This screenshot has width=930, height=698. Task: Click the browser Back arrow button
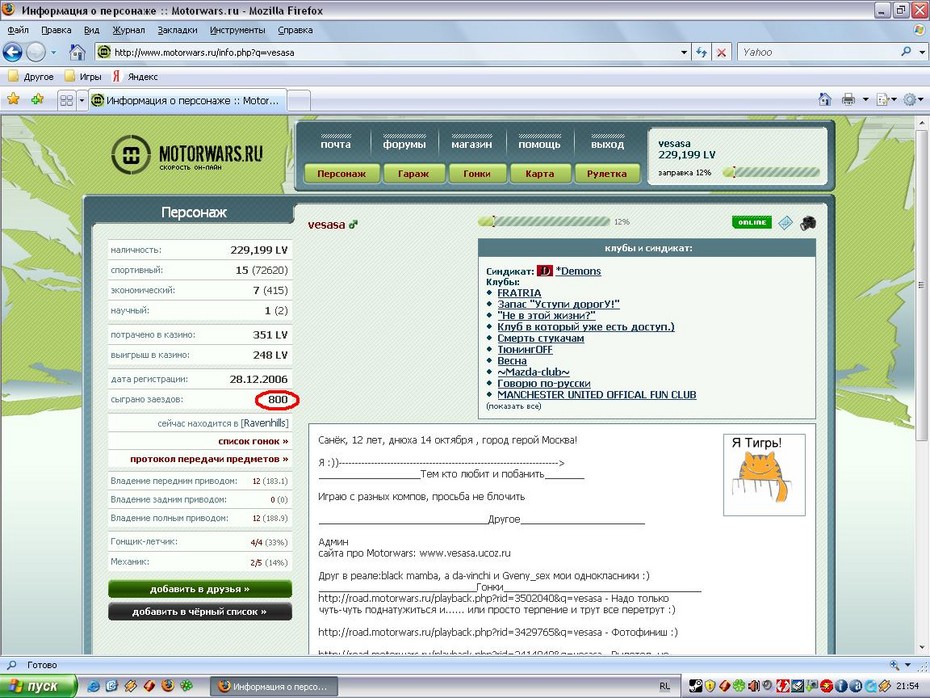click(x=12, y=52)
